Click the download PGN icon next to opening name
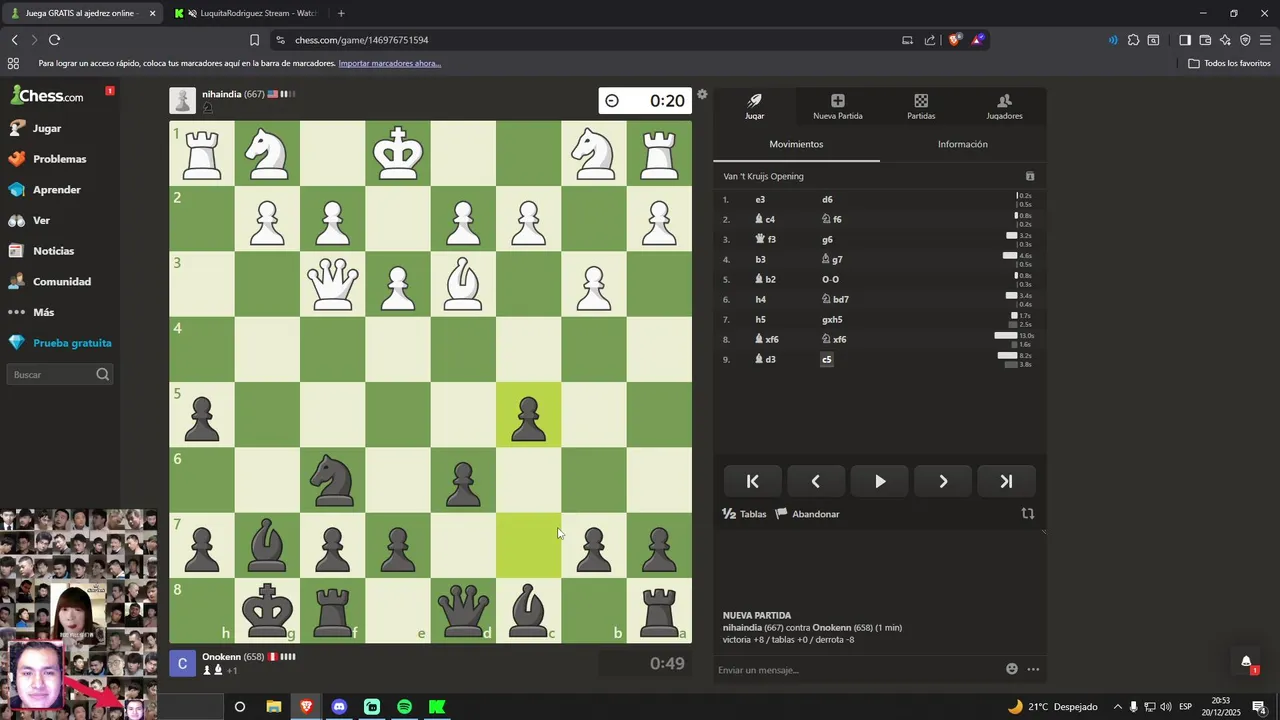 [1030, 176]
